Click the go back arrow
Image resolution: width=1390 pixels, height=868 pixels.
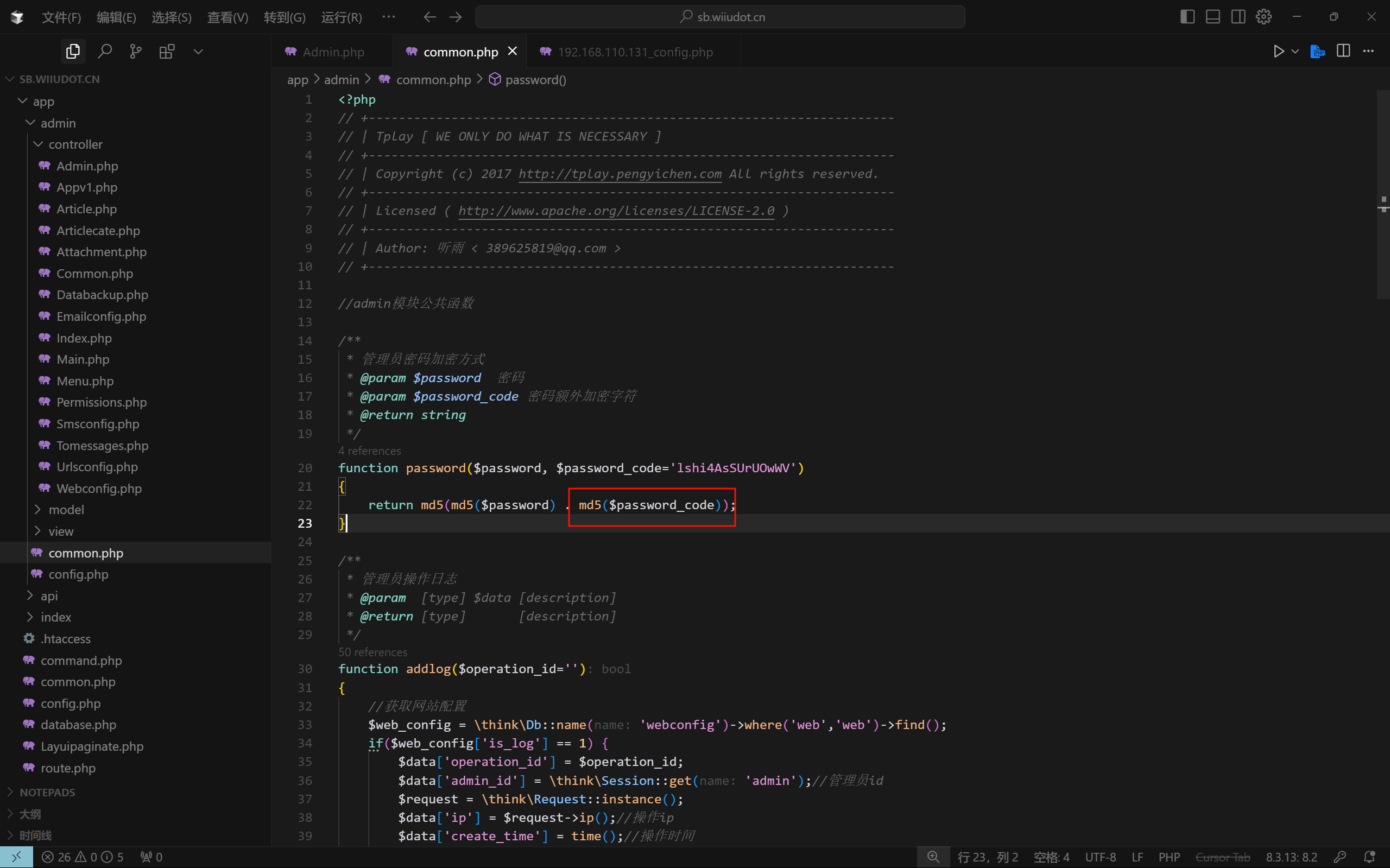429,17
